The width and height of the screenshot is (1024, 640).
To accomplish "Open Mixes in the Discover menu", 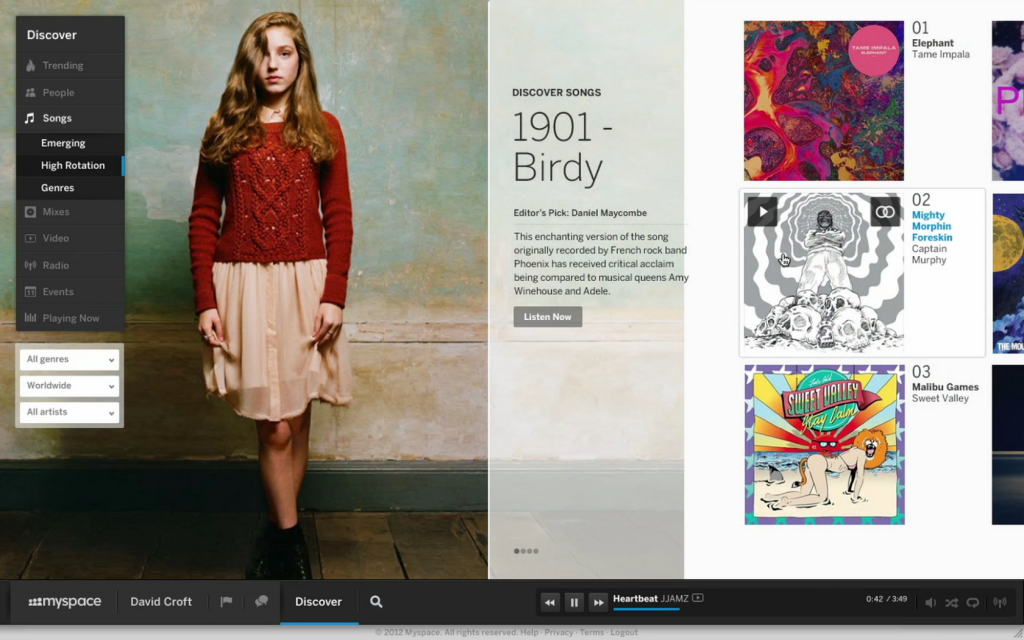I will coord(71,212).
